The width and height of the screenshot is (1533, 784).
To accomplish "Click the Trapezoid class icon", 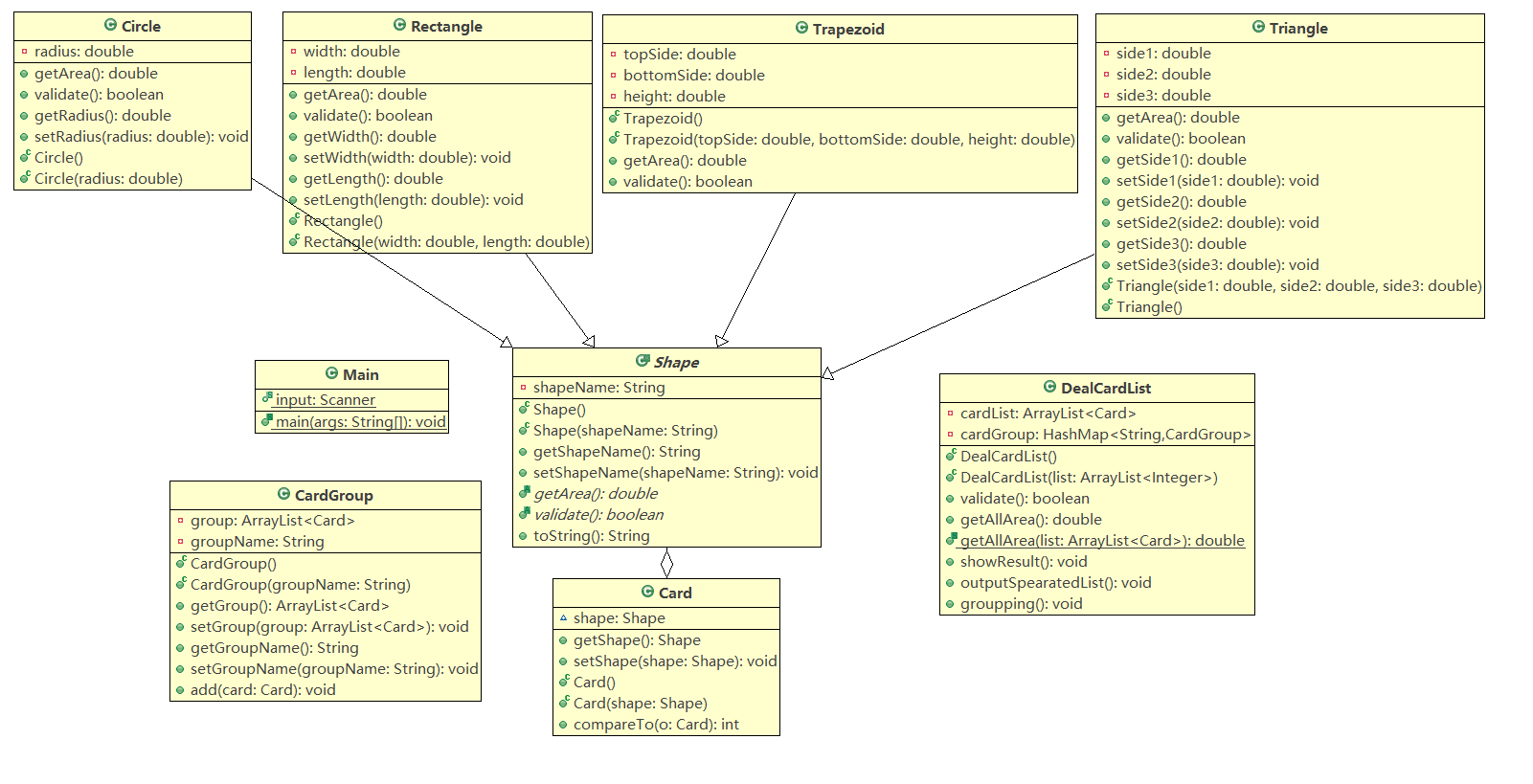I will tap(801, 28).
